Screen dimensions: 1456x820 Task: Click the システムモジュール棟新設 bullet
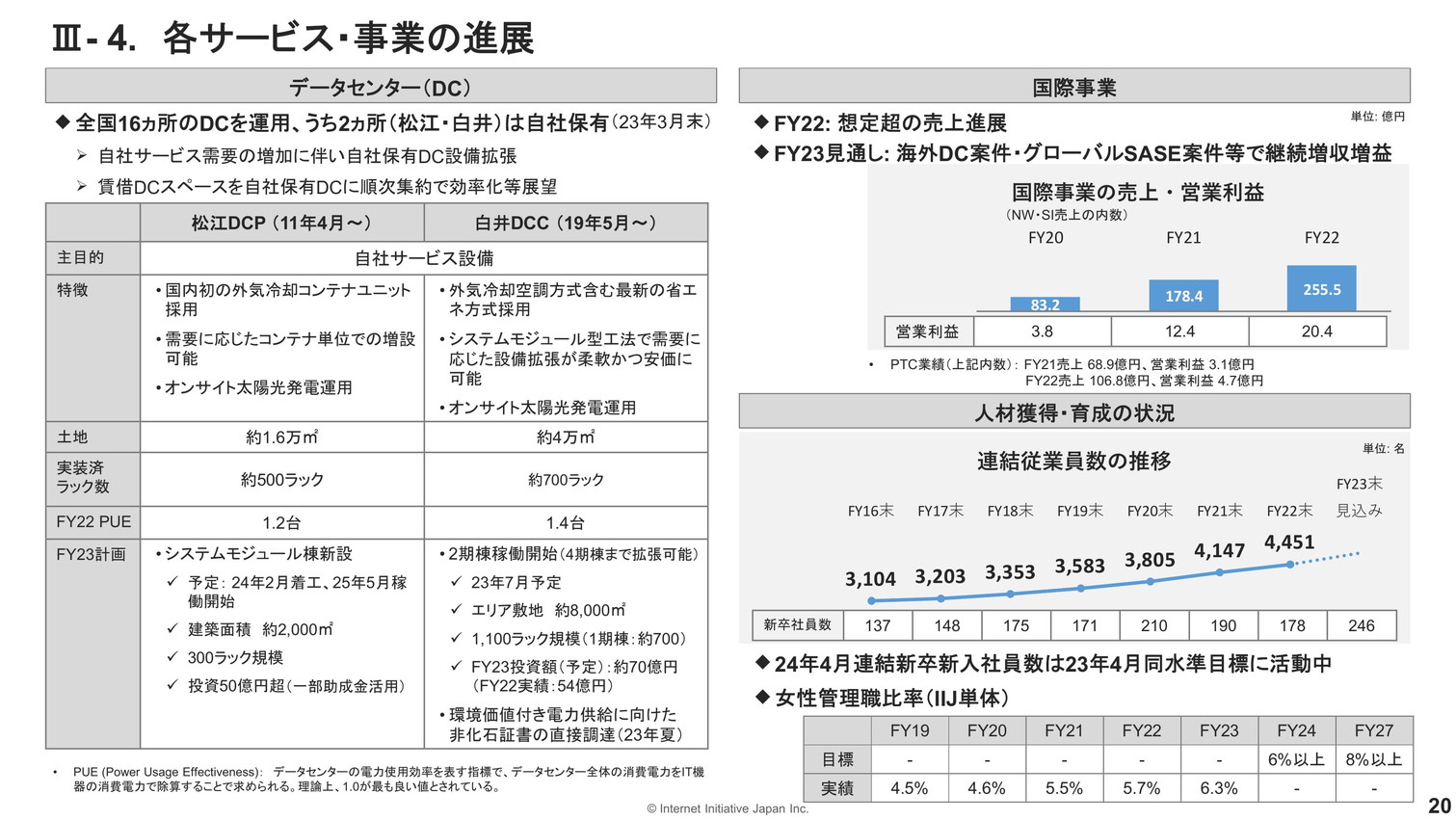click(x=253, y=554)
